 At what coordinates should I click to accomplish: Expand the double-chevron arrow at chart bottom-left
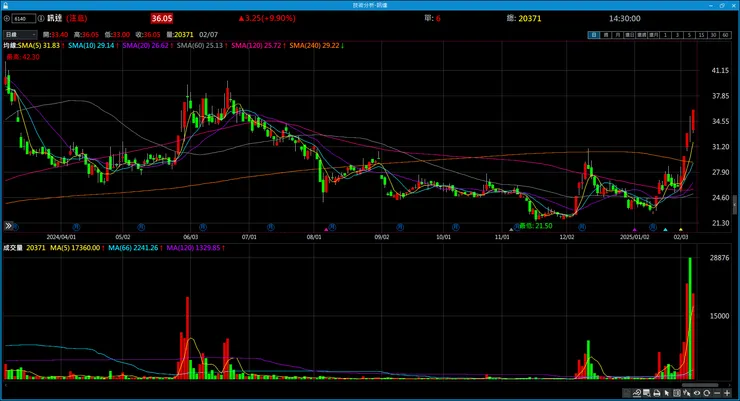click(x=8, y=226)
